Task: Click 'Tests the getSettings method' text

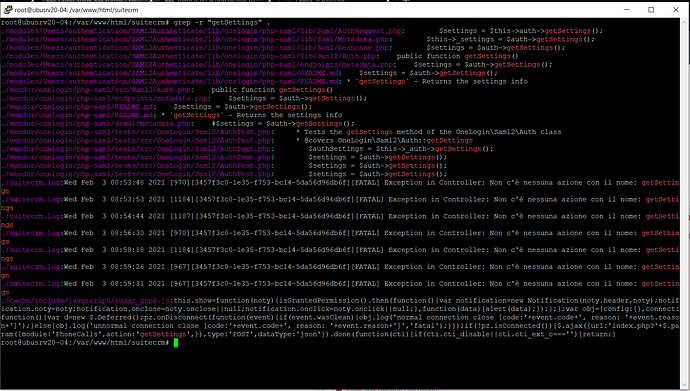Action: 362,132
